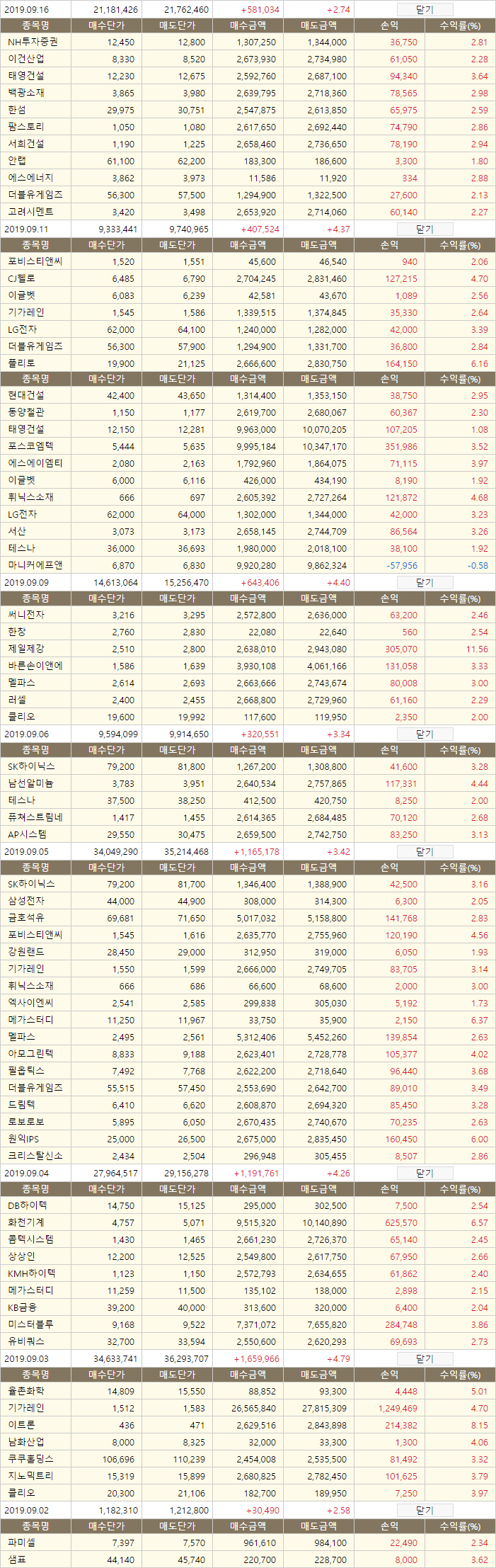Choose the 포스코엠텍 stock name

click(30, 446)
